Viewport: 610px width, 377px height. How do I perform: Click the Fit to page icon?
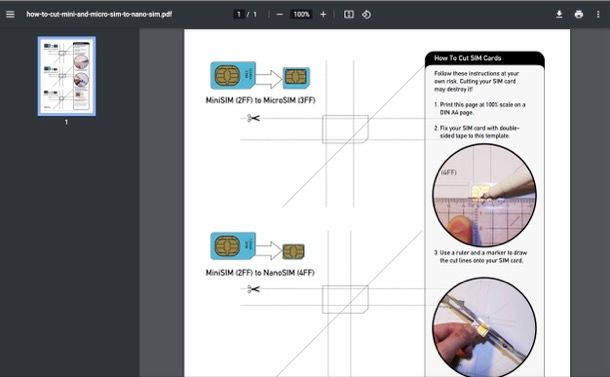[349, 14]
